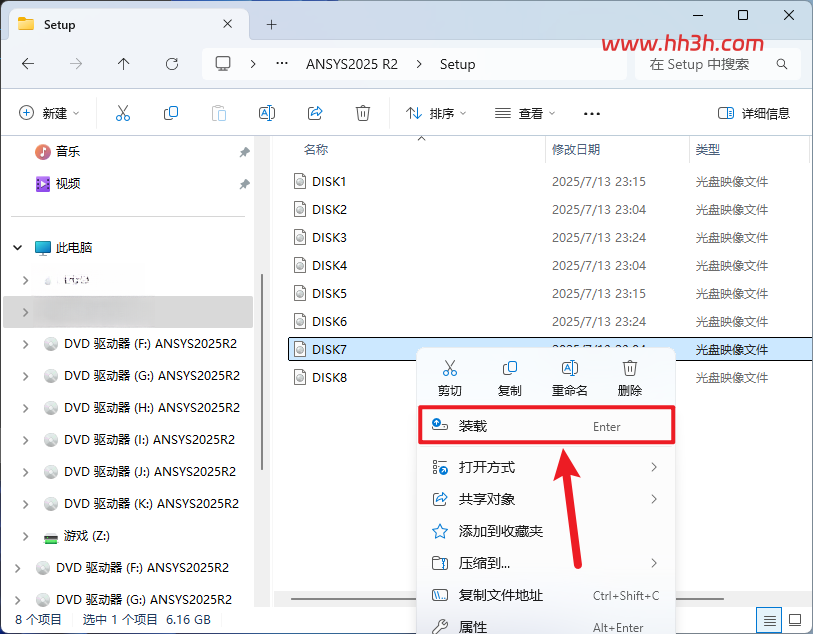Click the 选中 1 个项目 6.16 GB status text
813x634 pixels.
pos(147,619)
